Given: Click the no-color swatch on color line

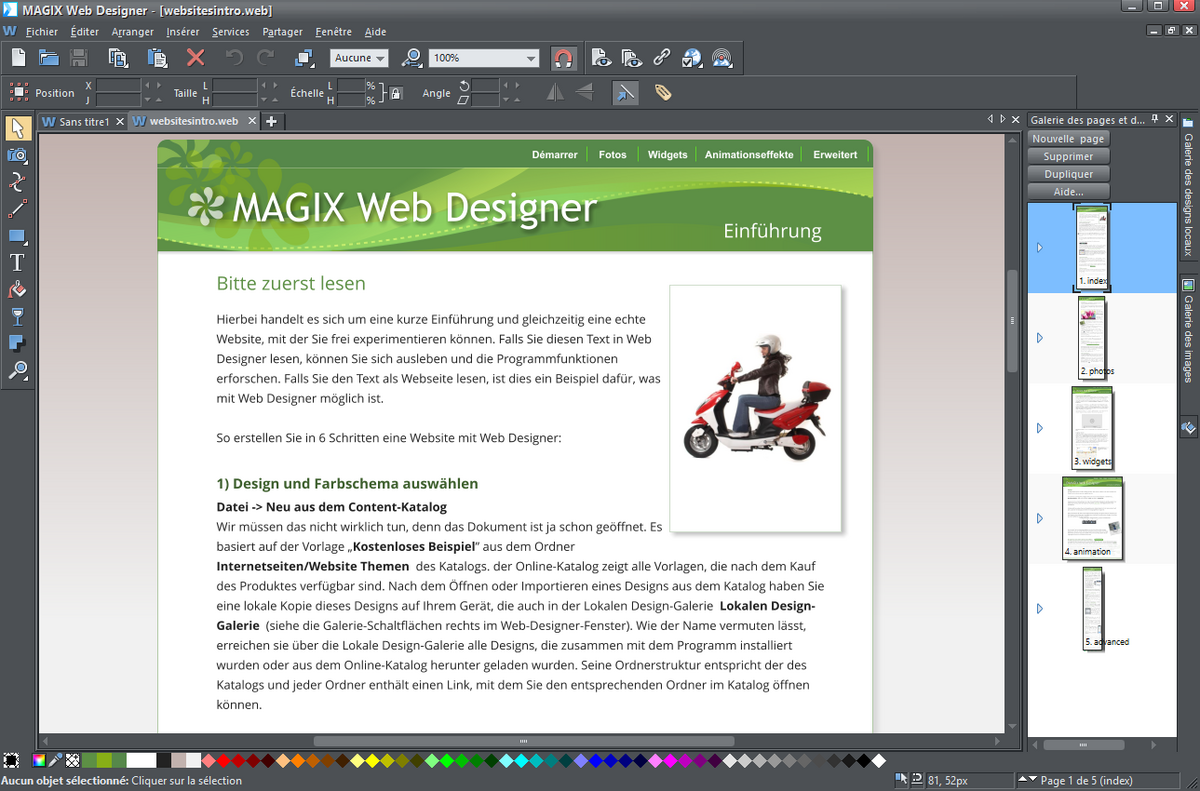Looking at the screenshot, I should click(71, 761).
